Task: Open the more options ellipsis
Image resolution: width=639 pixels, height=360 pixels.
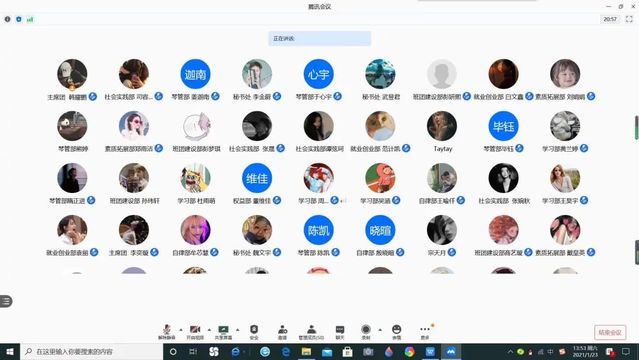Action: [x=425, y=332]
